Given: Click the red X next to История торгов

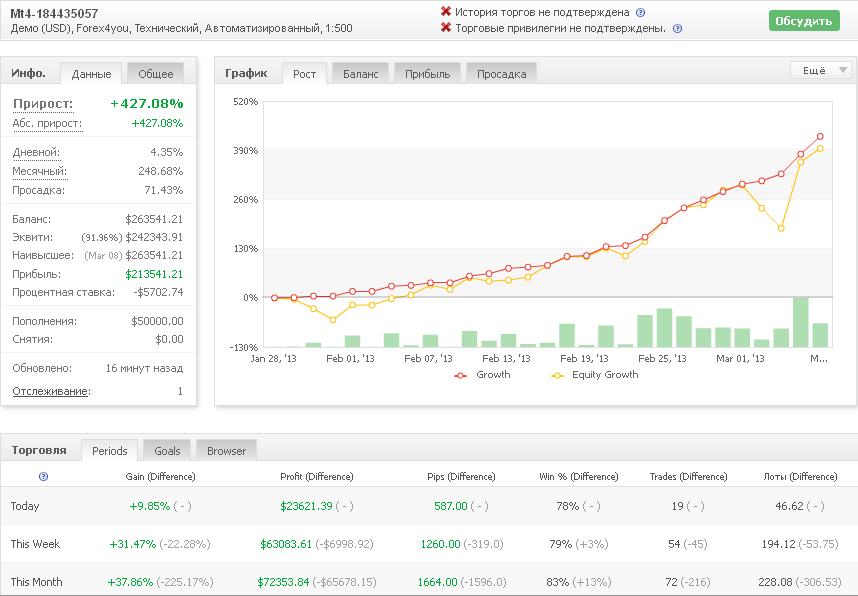Looking at the screenshot, I should click(445, 11).
